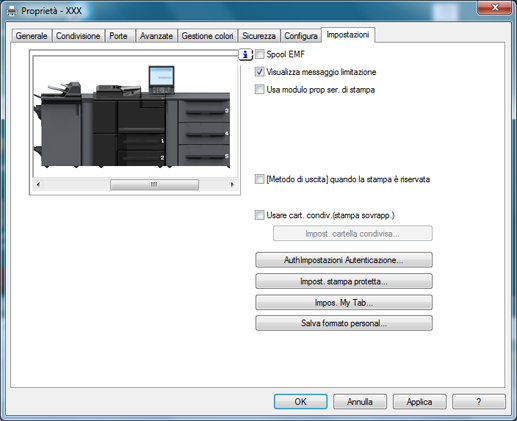Open the Gestione colori tab
This screenshot has height=421, width=517.
click(207, 36)
